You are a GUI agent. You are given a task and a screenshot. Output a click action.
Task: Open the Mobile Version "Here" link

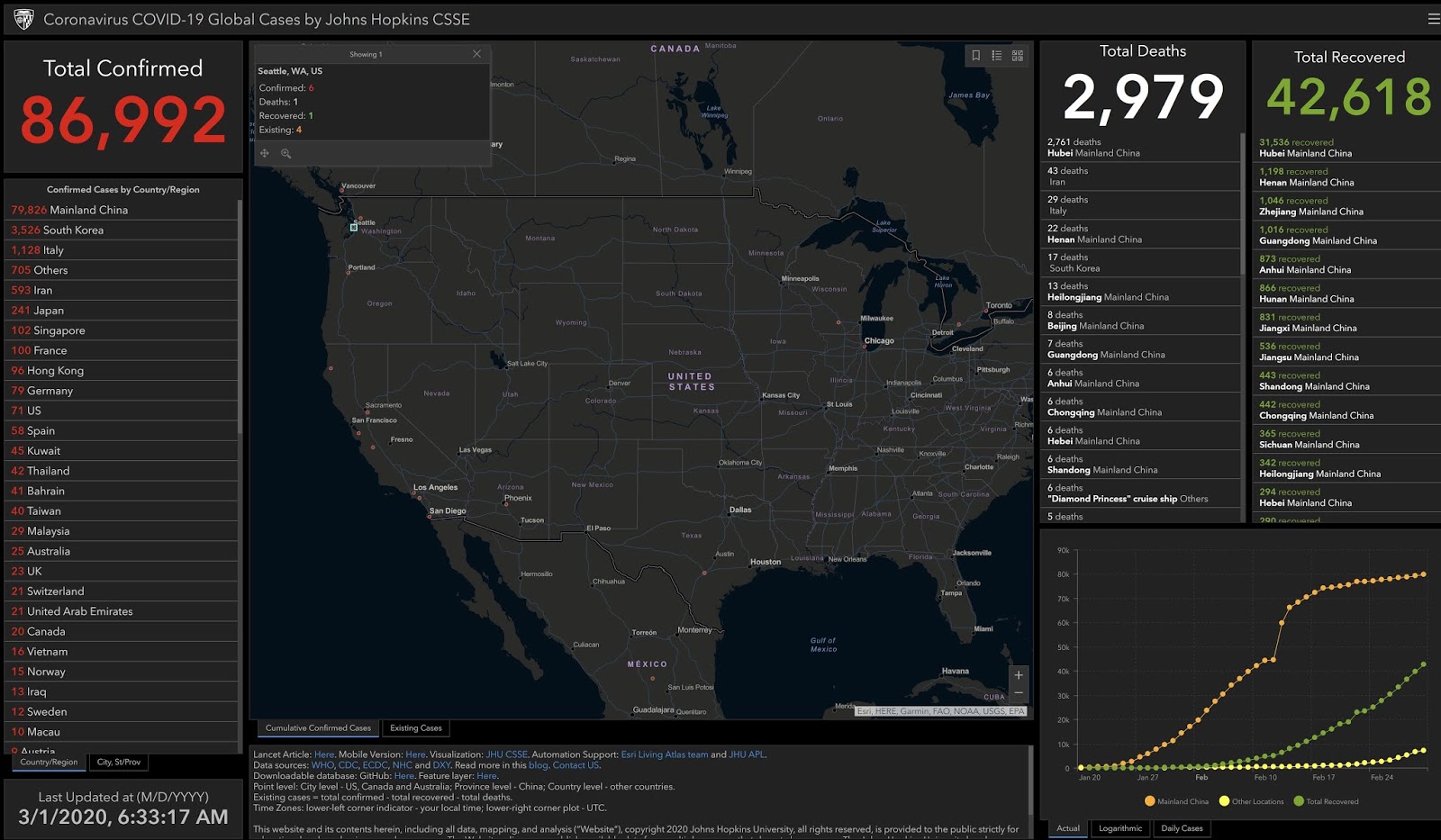tap(415, 754)
